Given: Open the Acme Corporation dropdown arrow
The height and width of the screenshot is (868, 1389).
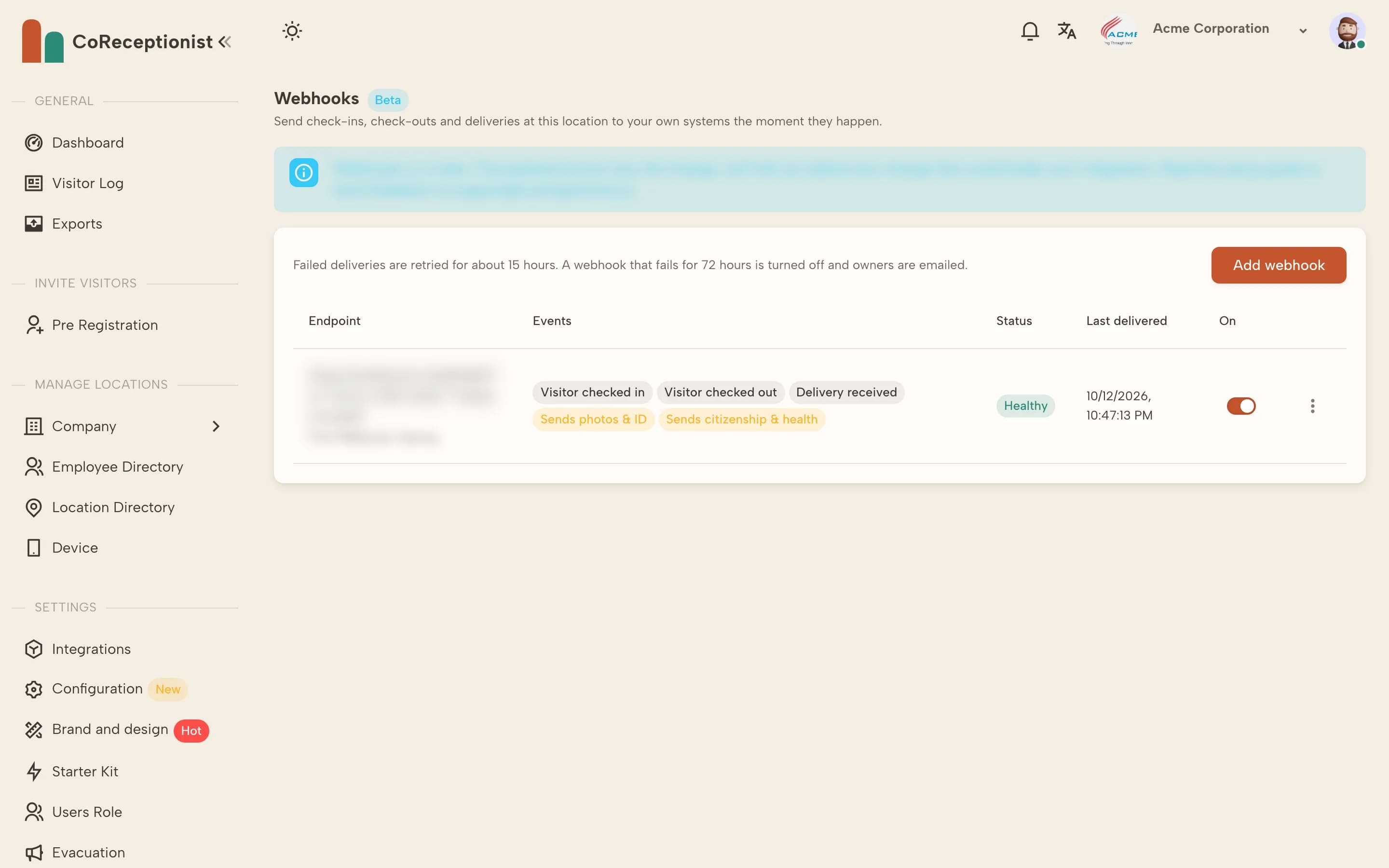Looking at the screenshot, I should coord(1303,31).
